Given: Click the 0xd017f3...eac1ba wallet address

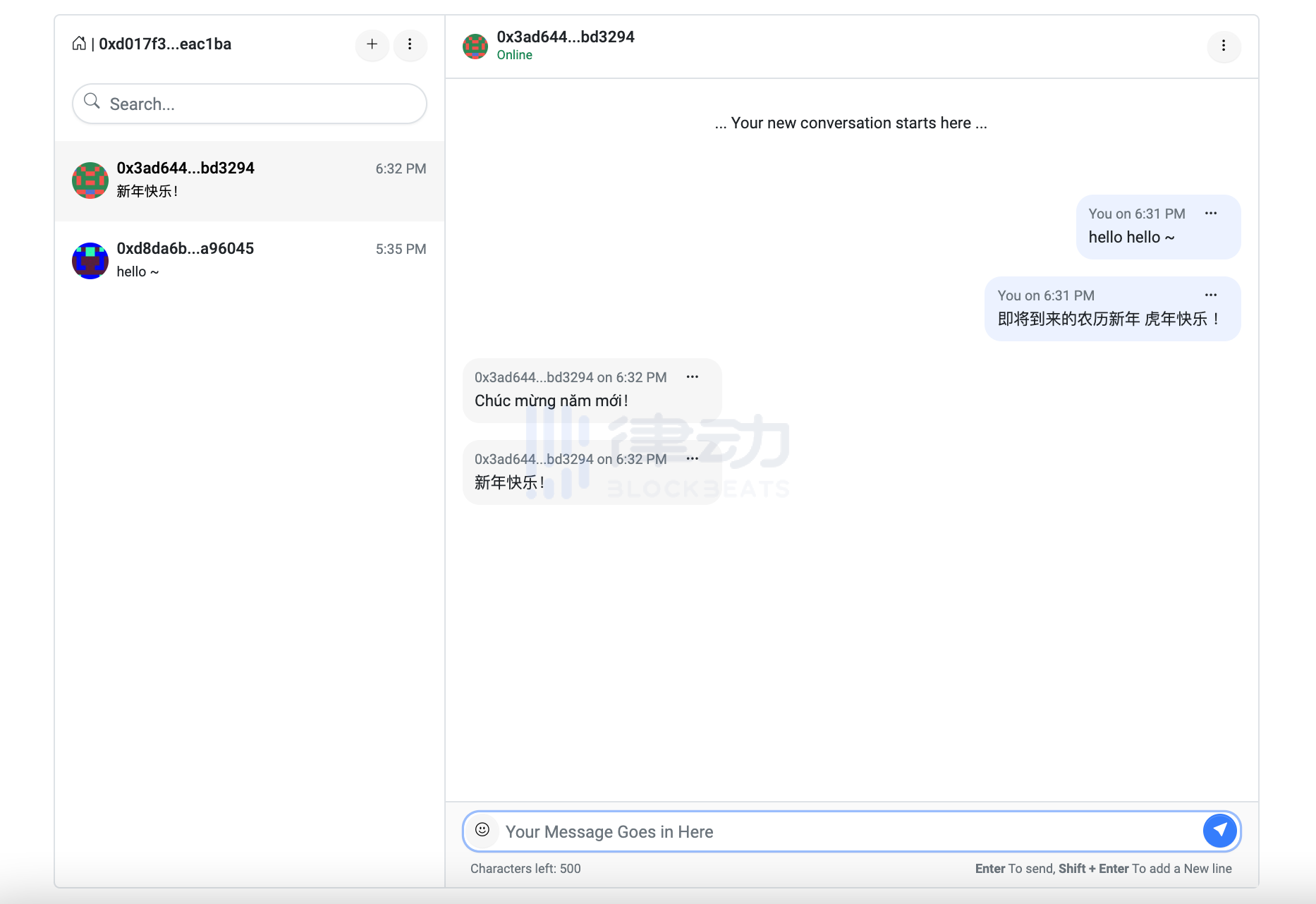Looking at the screenshot, I should coord(165,44).
